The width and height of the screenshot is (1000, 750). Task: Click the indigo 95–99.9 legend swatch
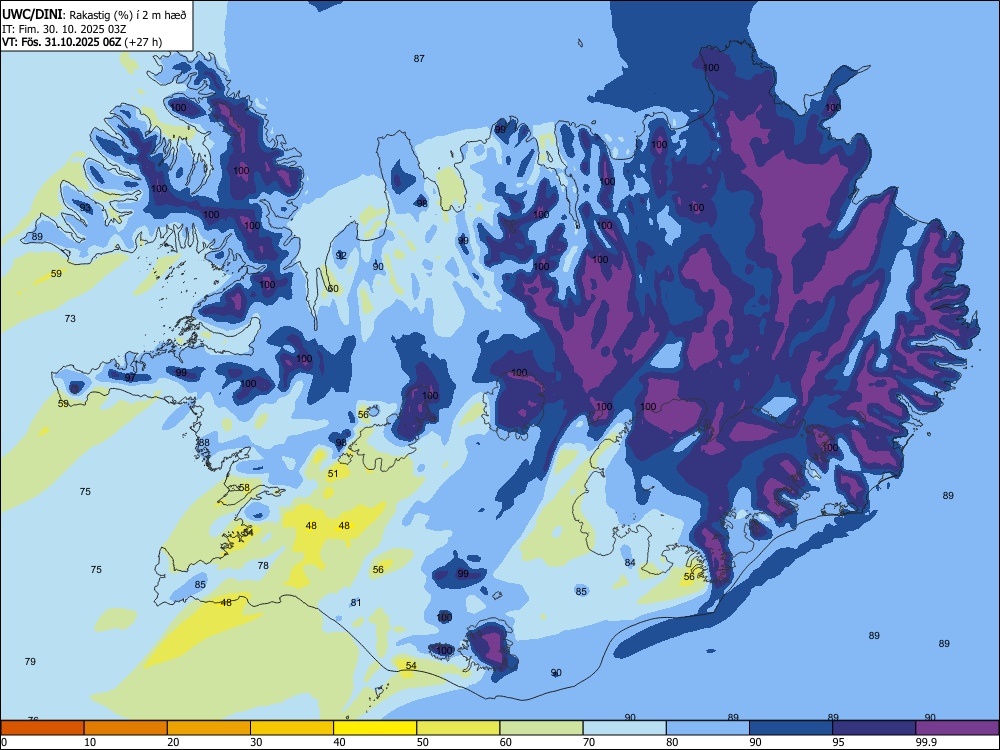(x=874, y=728)
